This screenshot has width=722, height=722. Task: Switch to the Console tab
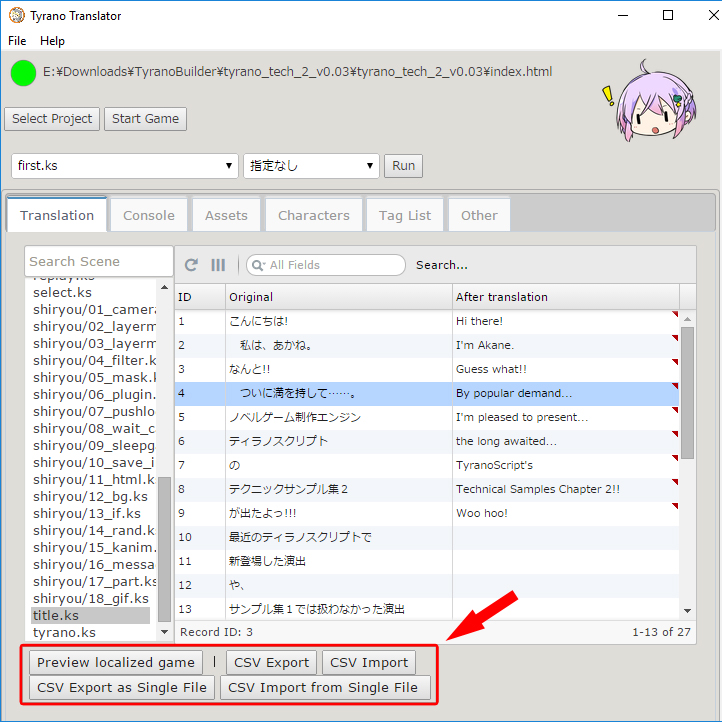click(149, 215)
